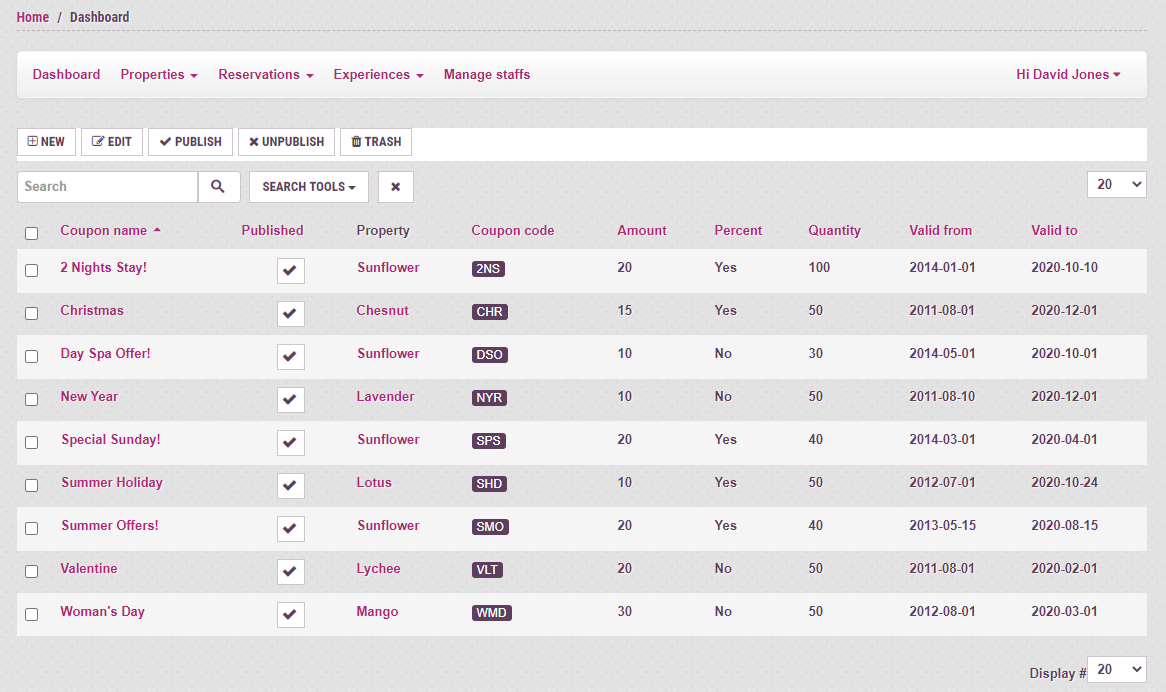This screenshot has height=692, width=1166.
Task: Tick the checkbox for Woman's Day
Action: pos(32,614)
